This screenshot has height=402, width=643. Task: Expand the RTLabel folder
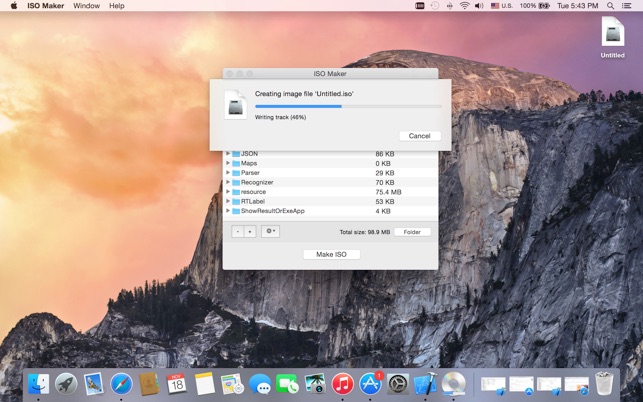click(228, 201)
